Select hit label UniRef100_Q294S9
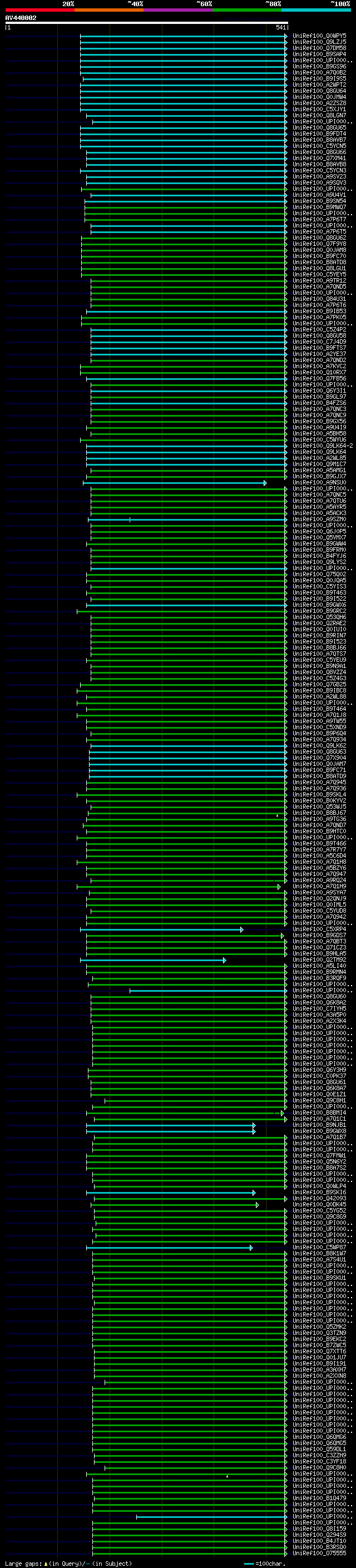Image resolution: width=356 pixels, height=1568 pixels. pos(319,1535)
